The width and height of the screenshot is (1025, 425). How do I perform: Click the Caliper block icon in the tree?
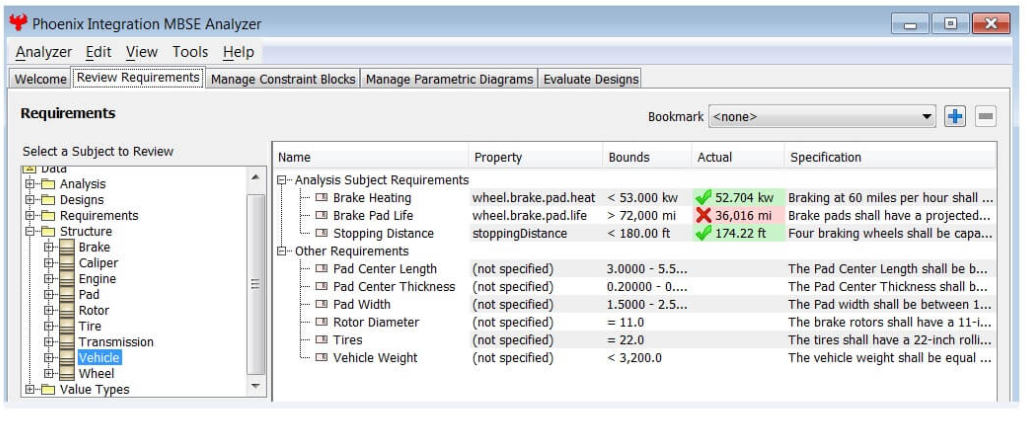[66, 263]
